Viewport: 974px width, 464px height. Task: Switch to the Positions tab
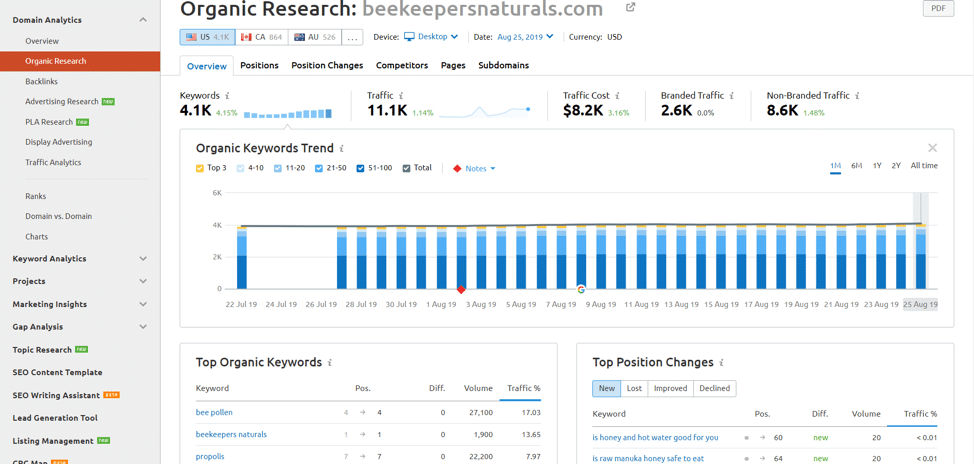(260, 65)
